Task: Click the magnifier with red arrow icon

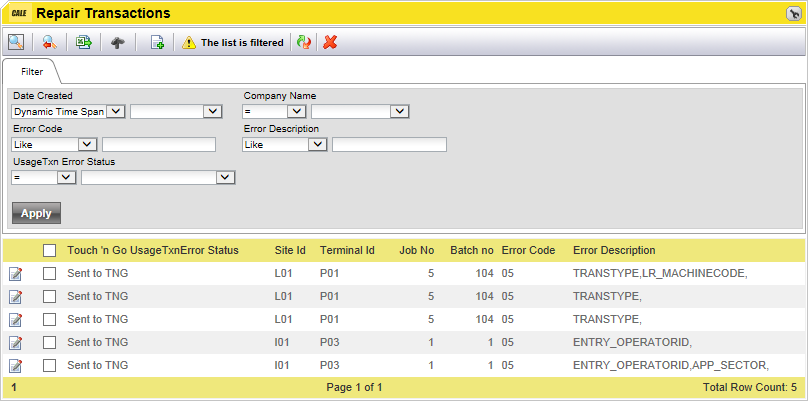Action: point(49,43)
